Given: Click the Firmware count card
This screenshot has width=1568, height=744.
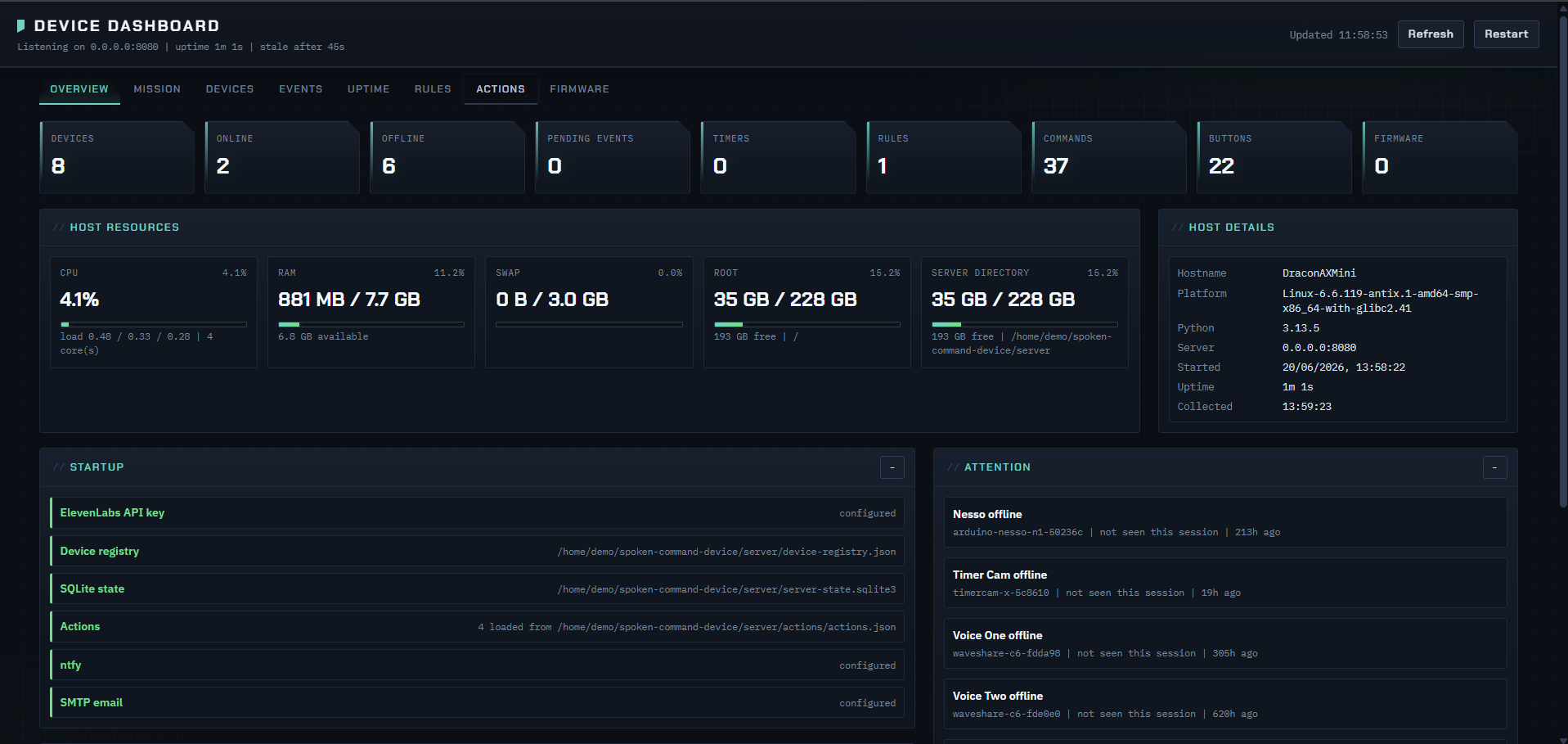Looking at the screenshot, I should point(1440,157).
